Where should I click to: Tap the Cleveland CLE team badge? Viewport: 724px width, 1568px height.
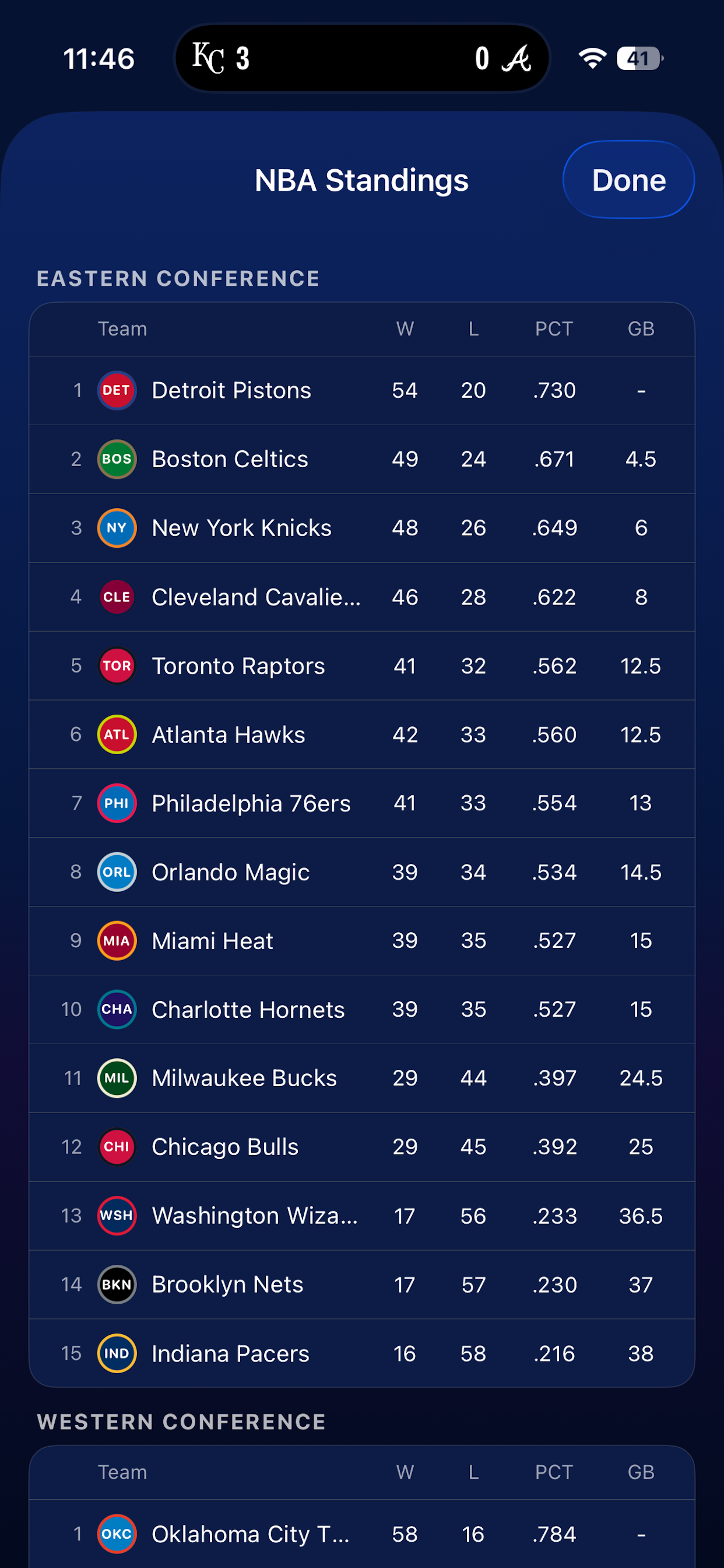click(116, 597)
